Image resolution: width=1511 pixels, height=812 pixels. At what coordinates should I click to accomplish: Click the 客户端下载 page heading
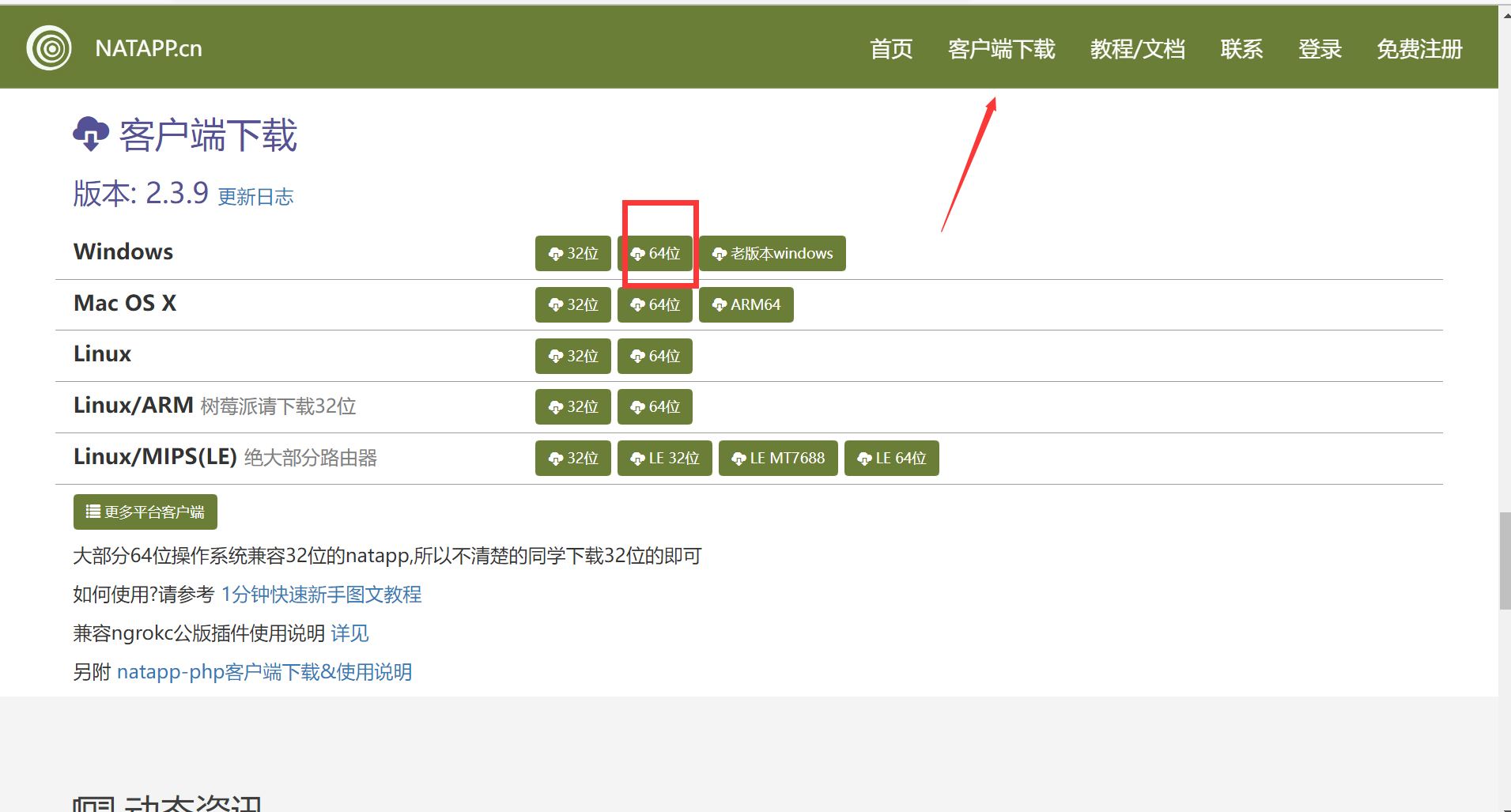coord(208,134)
